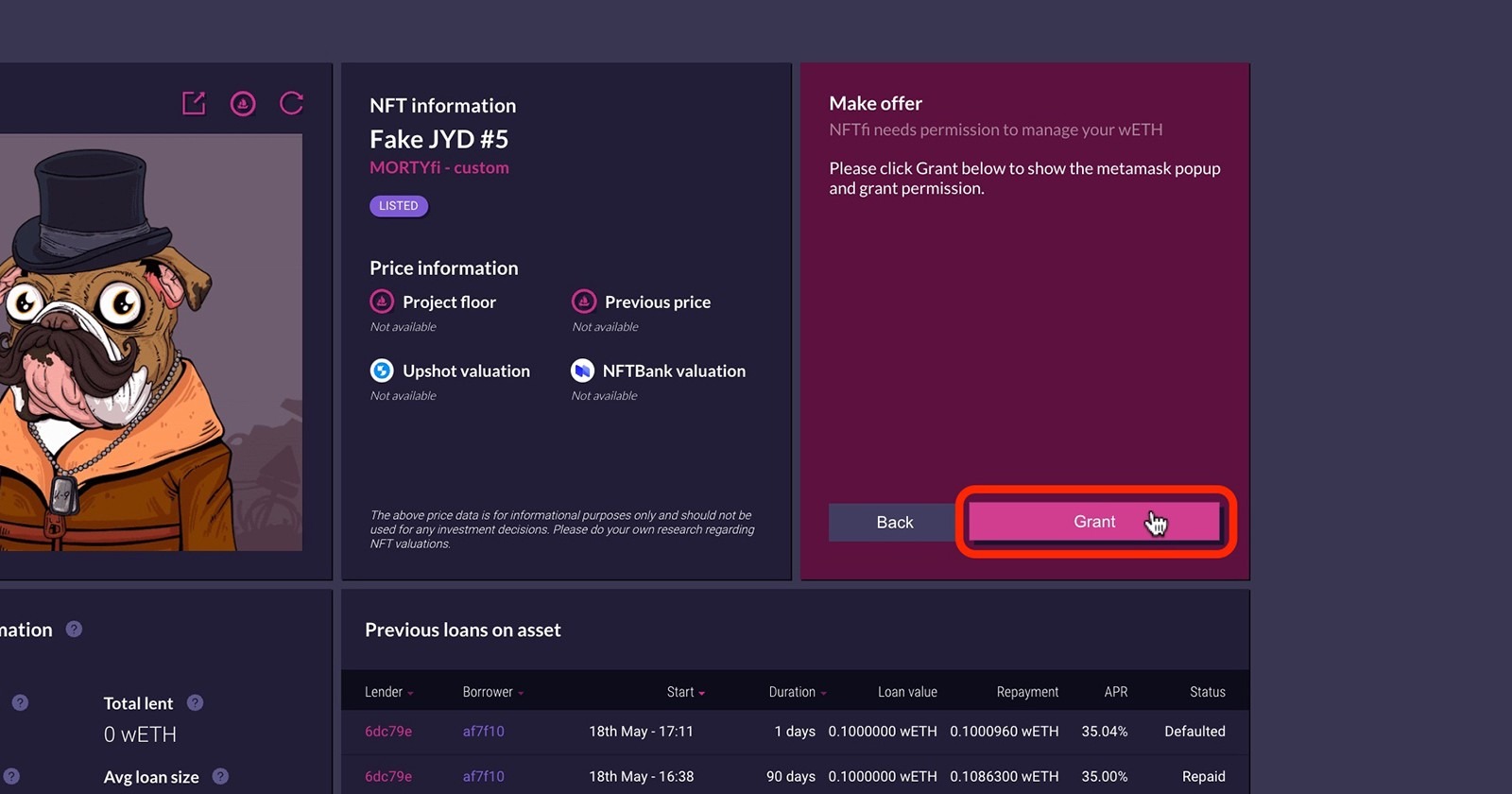Click the 35.00% APR value
Image resolution: width=1512 pixels, height=794 pixels.
coord(1105,776)
